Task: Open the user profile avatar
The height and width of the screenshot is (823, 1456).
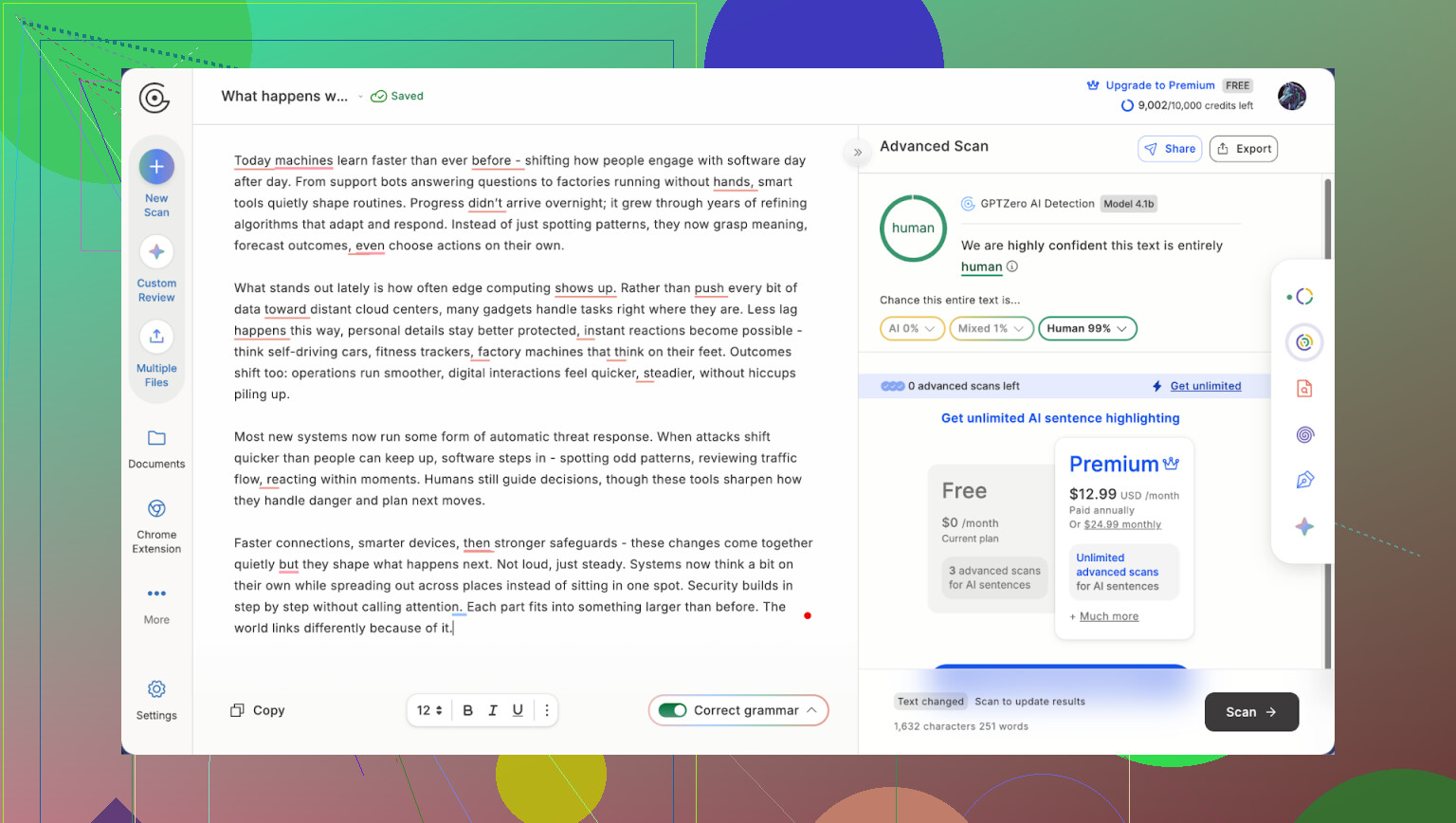Action: 1291,96
